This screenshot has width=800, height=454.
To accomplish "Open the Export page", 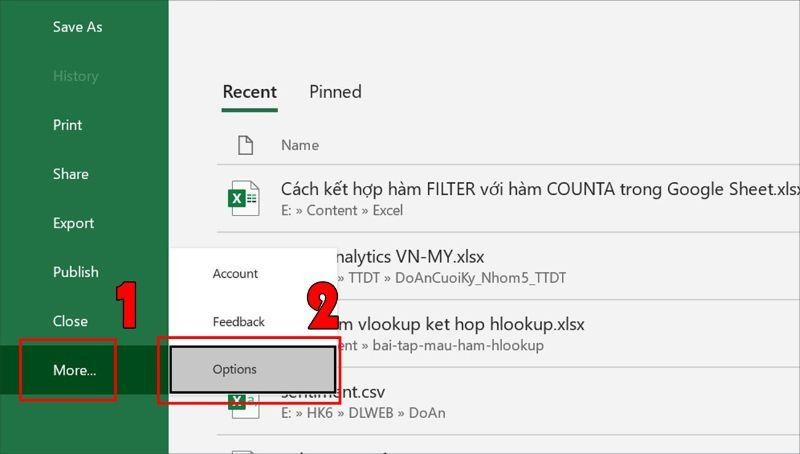I will [x=73, y=223].
